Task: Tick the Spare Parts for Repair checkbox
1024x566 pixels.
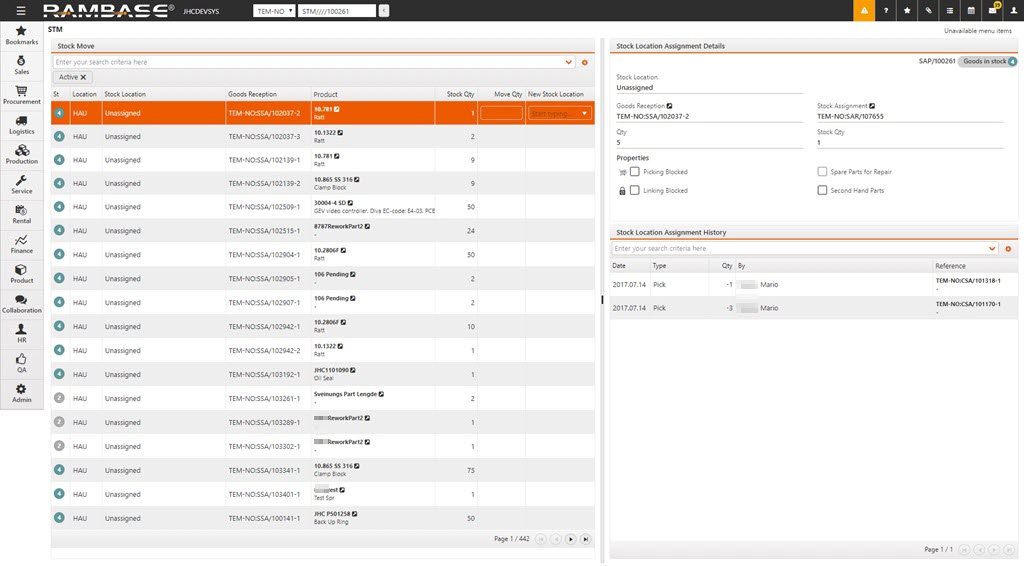Action: tap(822, 172)
